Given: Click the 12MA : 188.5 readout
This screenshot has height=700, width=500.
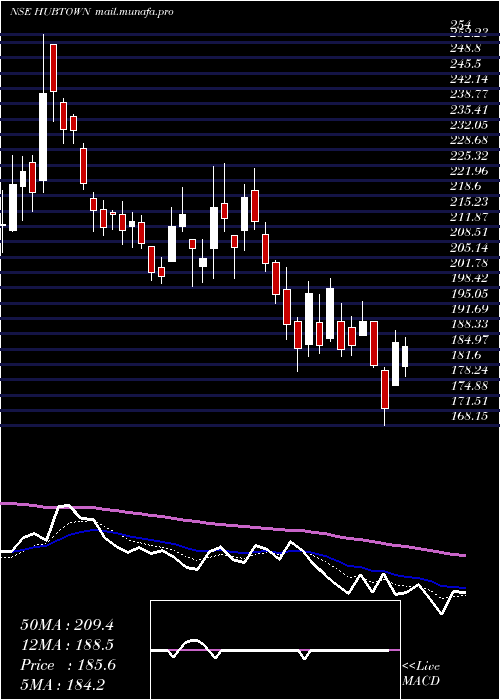Looking at the screenshot, I should pyautogui.click(x=67, y=645).
